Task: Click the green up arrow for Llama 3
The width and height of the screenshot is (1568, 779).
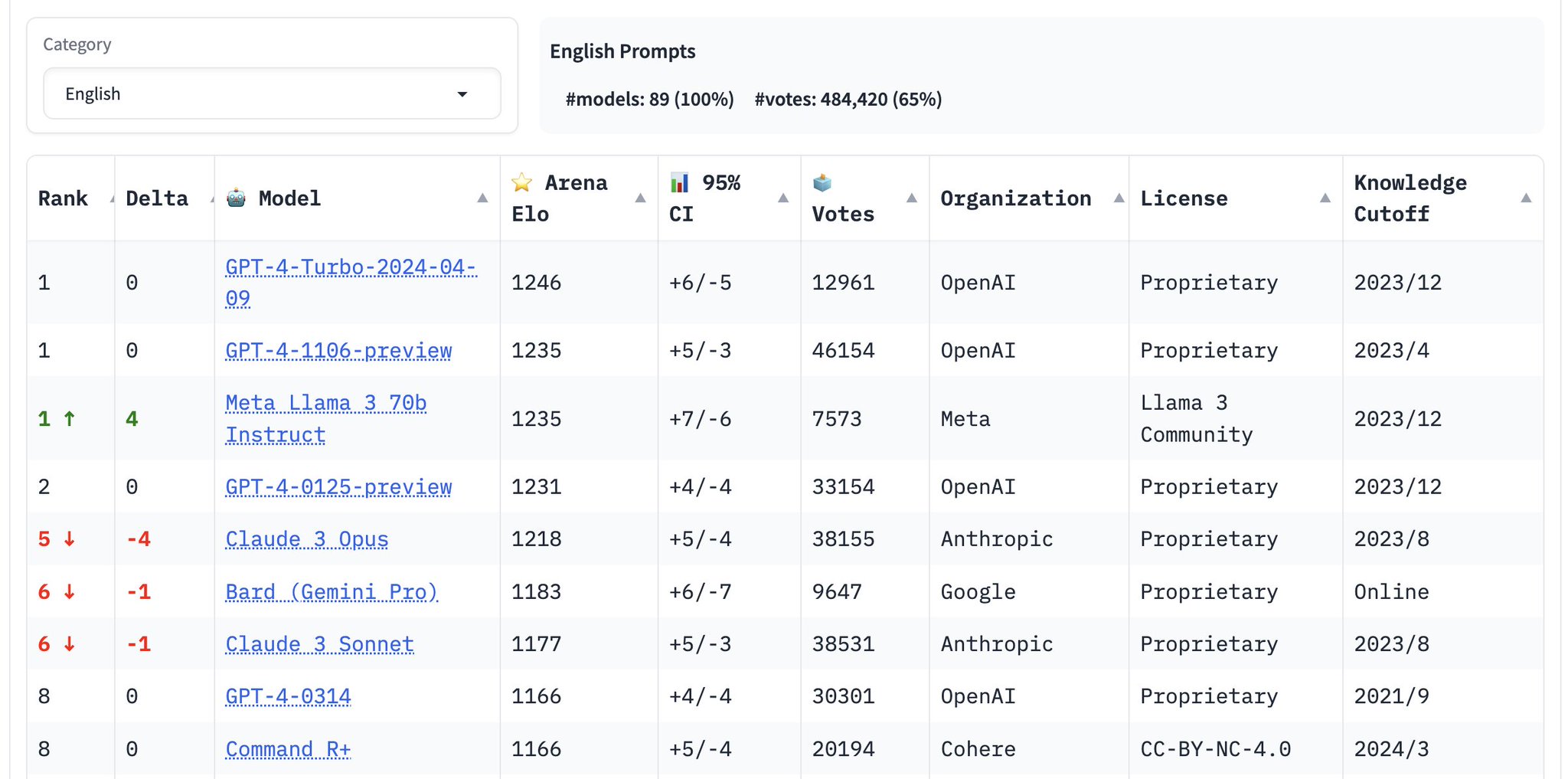Action: [70, 419]
